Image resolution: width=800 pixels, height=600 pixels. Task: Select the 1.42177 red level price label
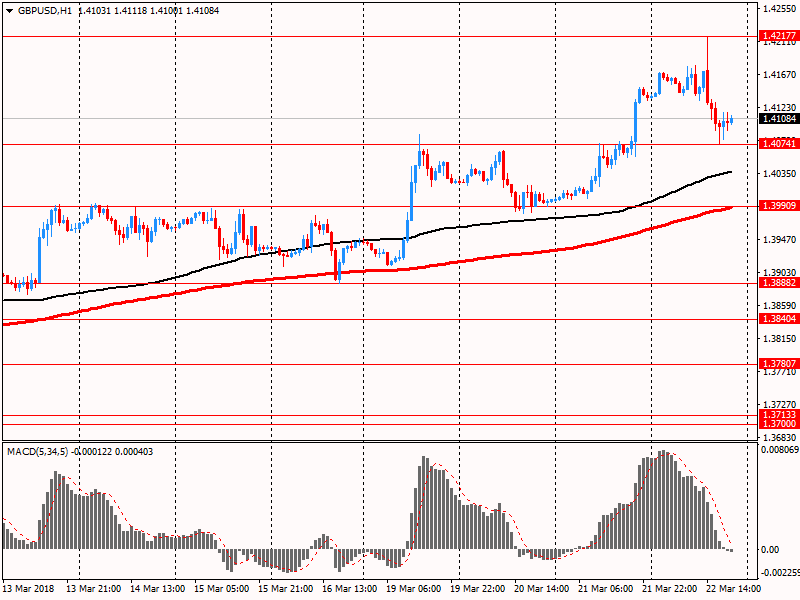click(x=779, y=35)
